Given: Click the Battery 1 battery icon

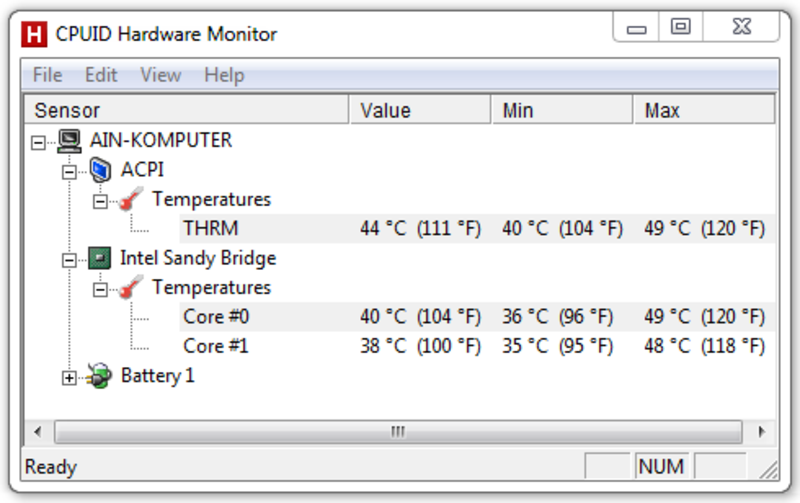Looking at the screenshot, I should pyautogui.click(x=99, y=376).
